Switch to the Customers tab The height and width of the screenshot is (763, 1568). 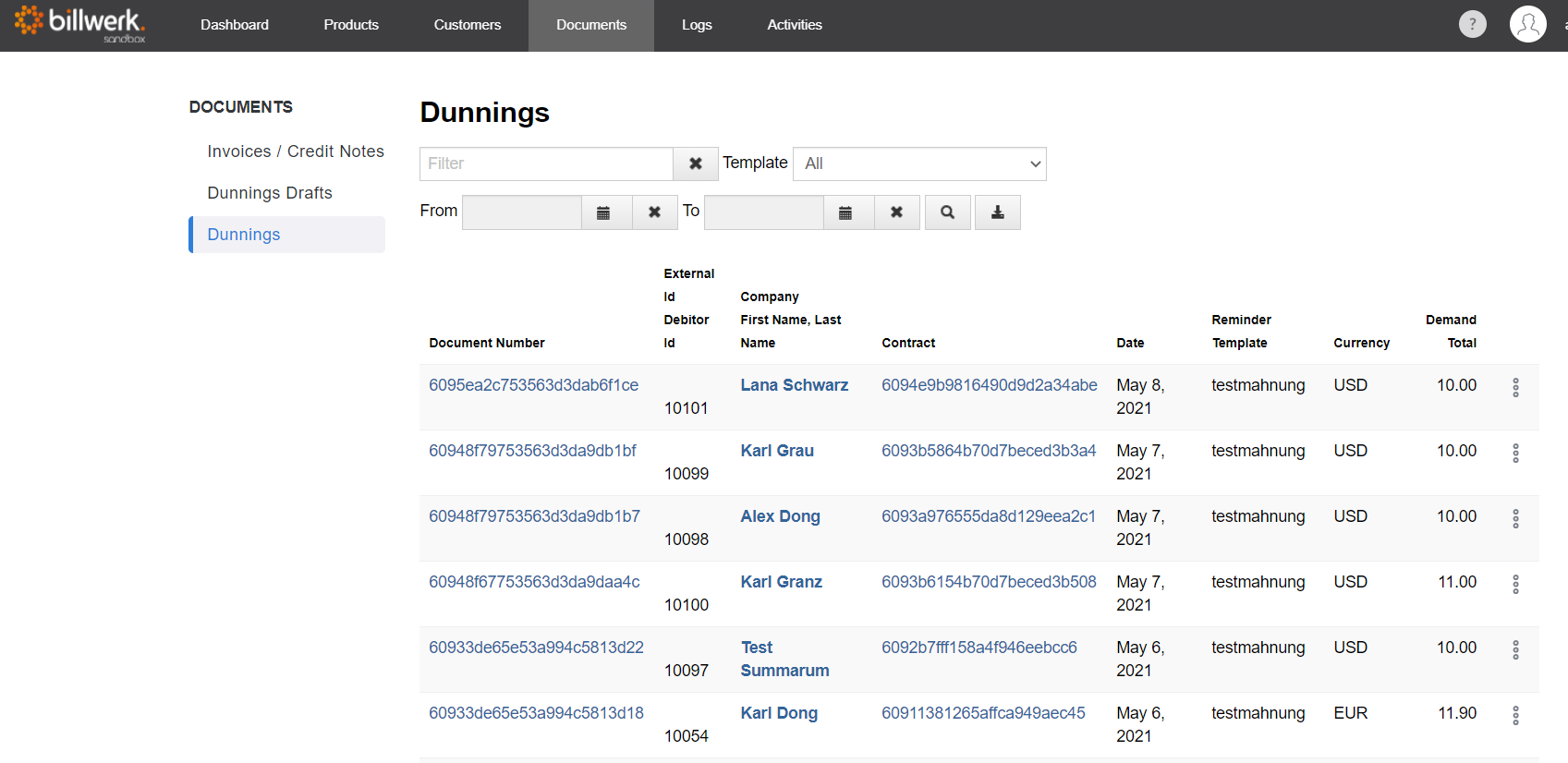pos(468,25)
